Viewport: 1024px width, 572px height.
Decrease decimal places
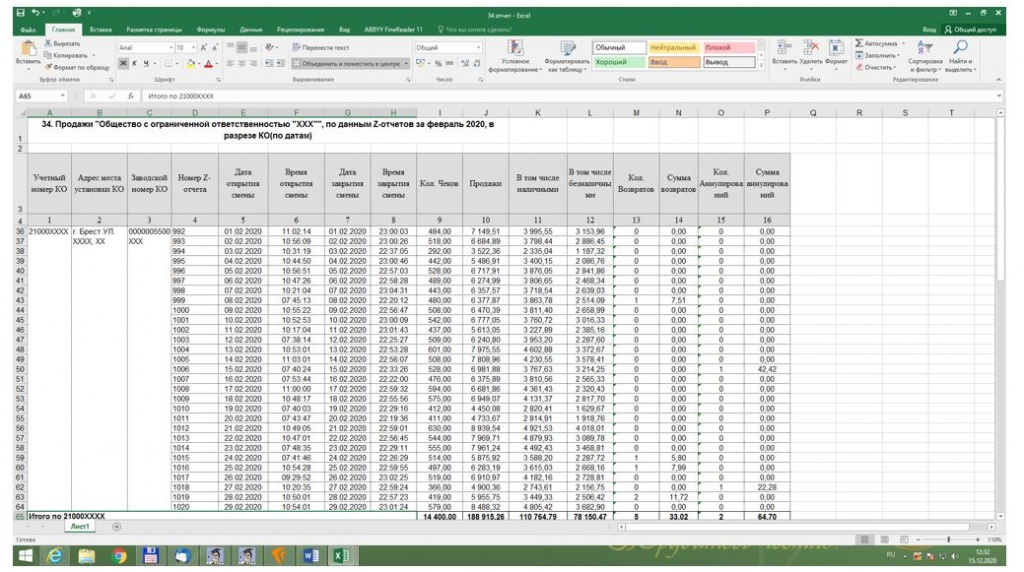477,63
